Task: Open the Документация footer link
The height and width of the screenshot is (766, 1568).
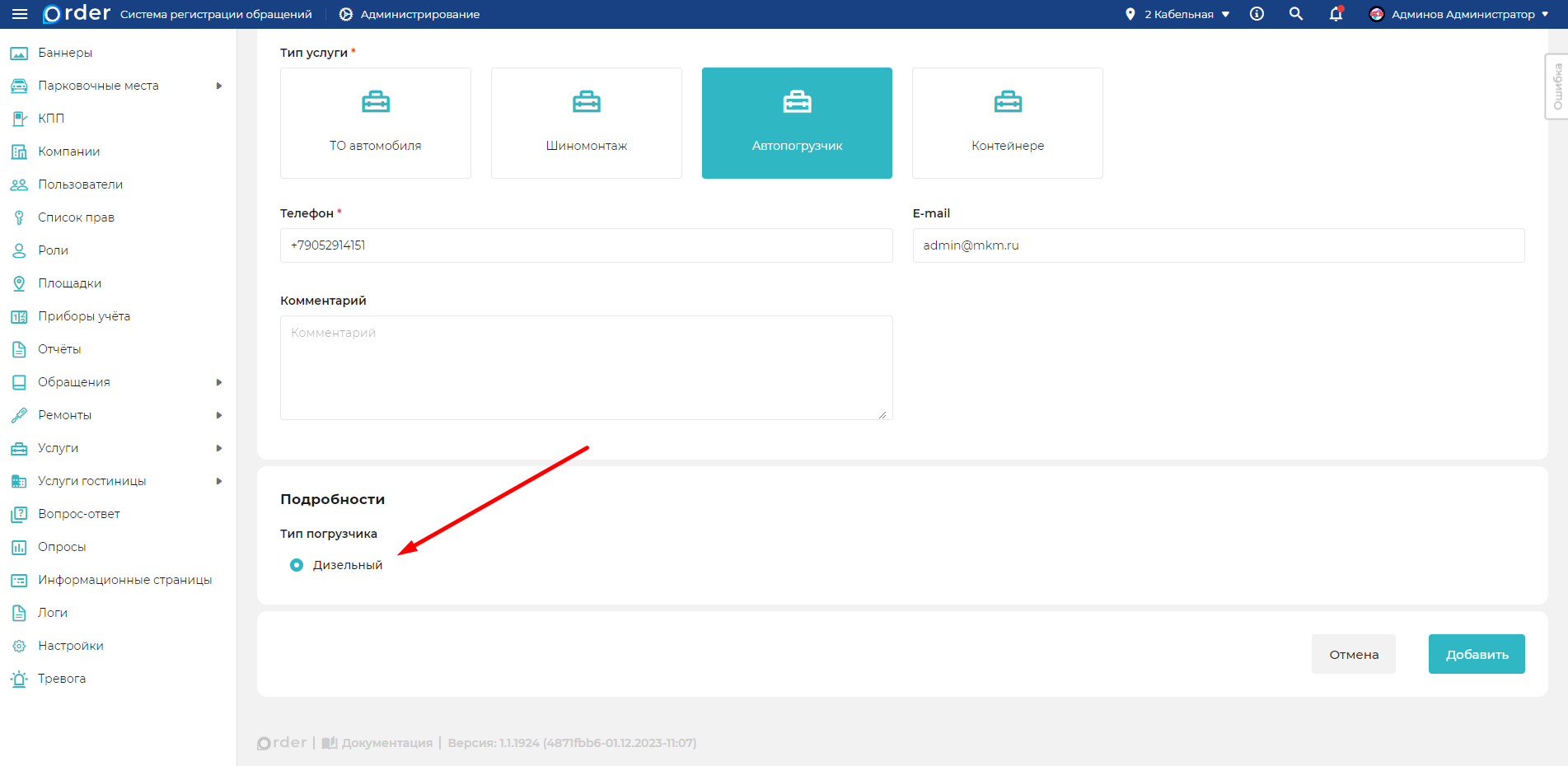Action: pyautogui.click(x=378, y=743)
